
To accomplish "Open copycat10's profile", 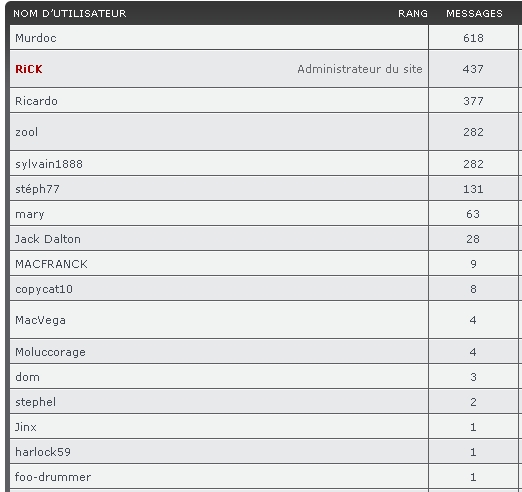I will coord(44,289).
